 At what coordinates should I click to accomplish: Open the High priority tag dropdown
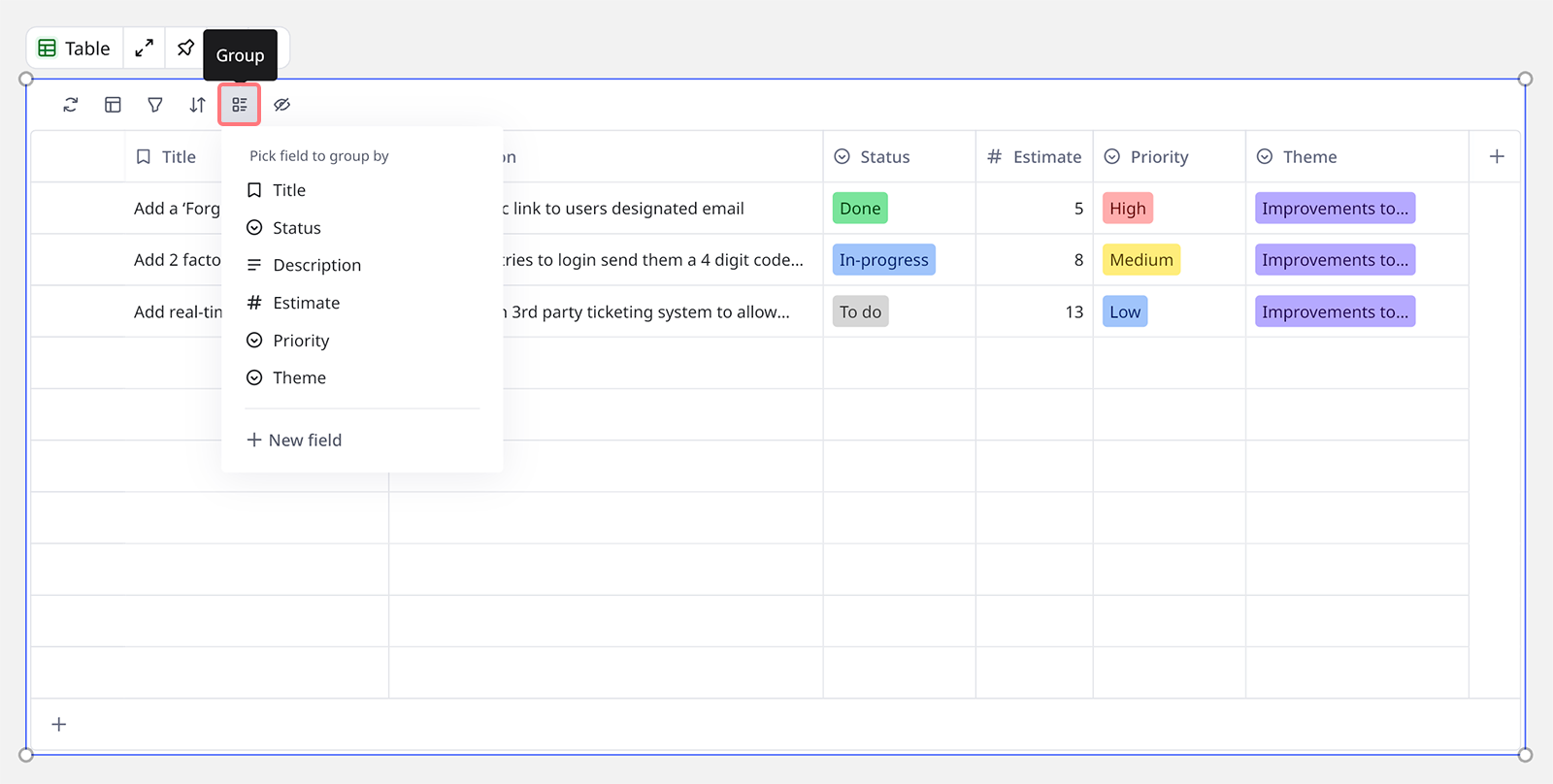tap(1127, 209)
